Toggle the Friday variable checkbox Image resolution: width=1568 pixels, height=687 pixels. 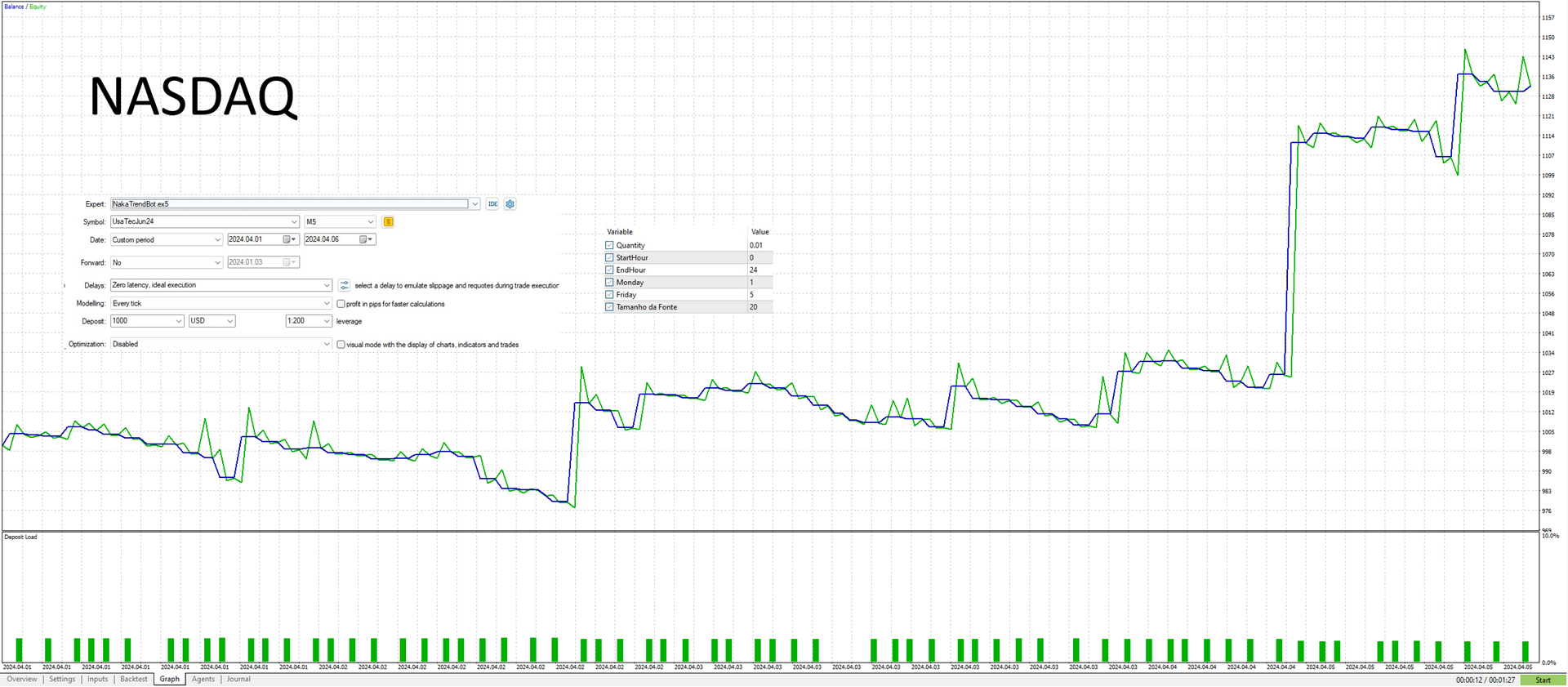point(609,294)
